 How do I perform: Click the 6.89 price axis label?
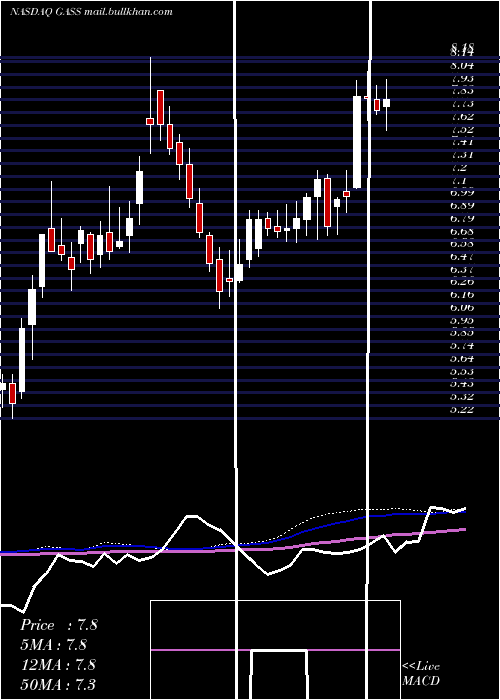click(x=462, y=206)
